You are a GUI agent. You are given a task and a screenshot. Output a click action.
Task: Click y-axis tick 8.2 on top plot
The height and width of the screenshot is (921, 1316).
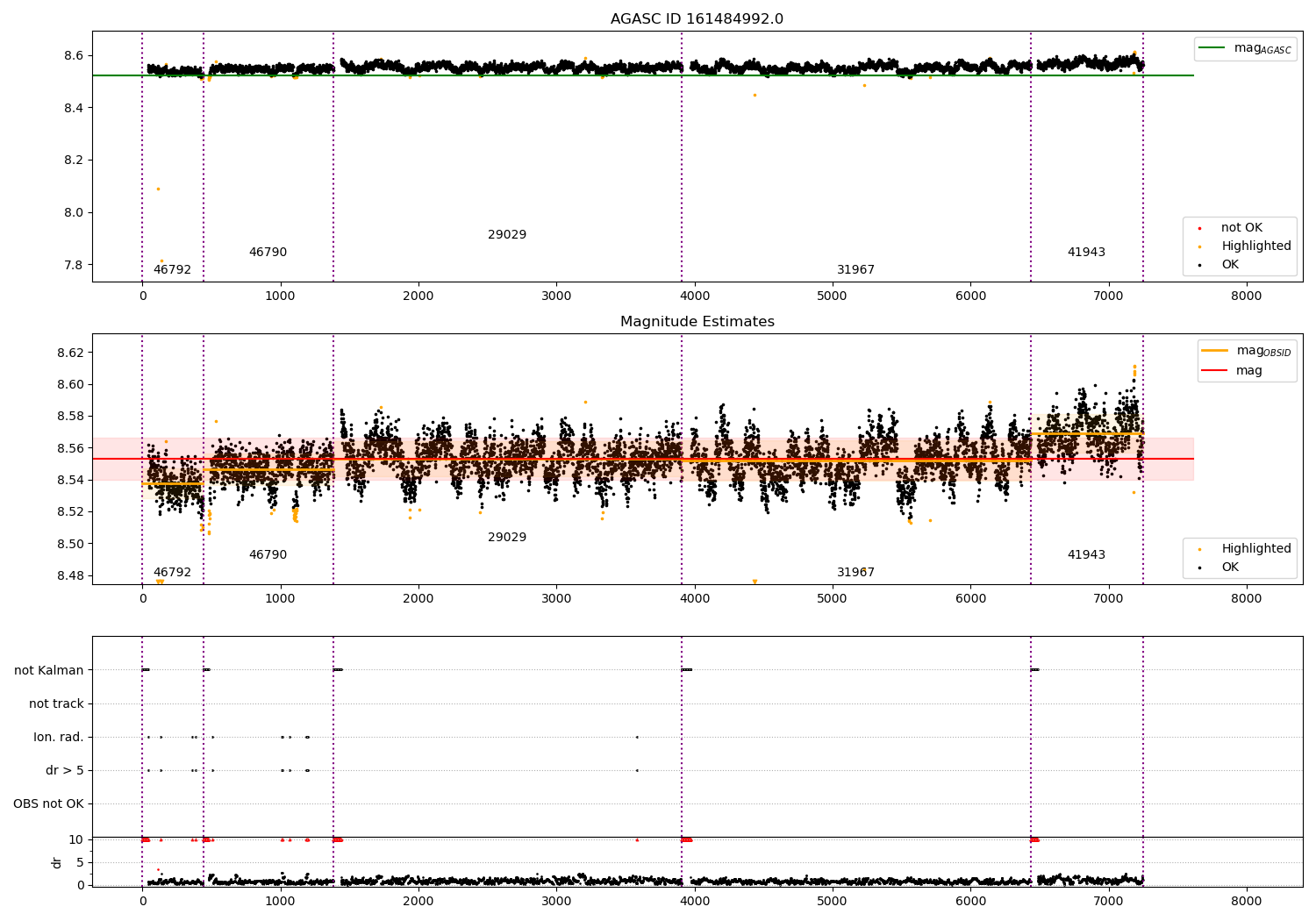[74, 161]
